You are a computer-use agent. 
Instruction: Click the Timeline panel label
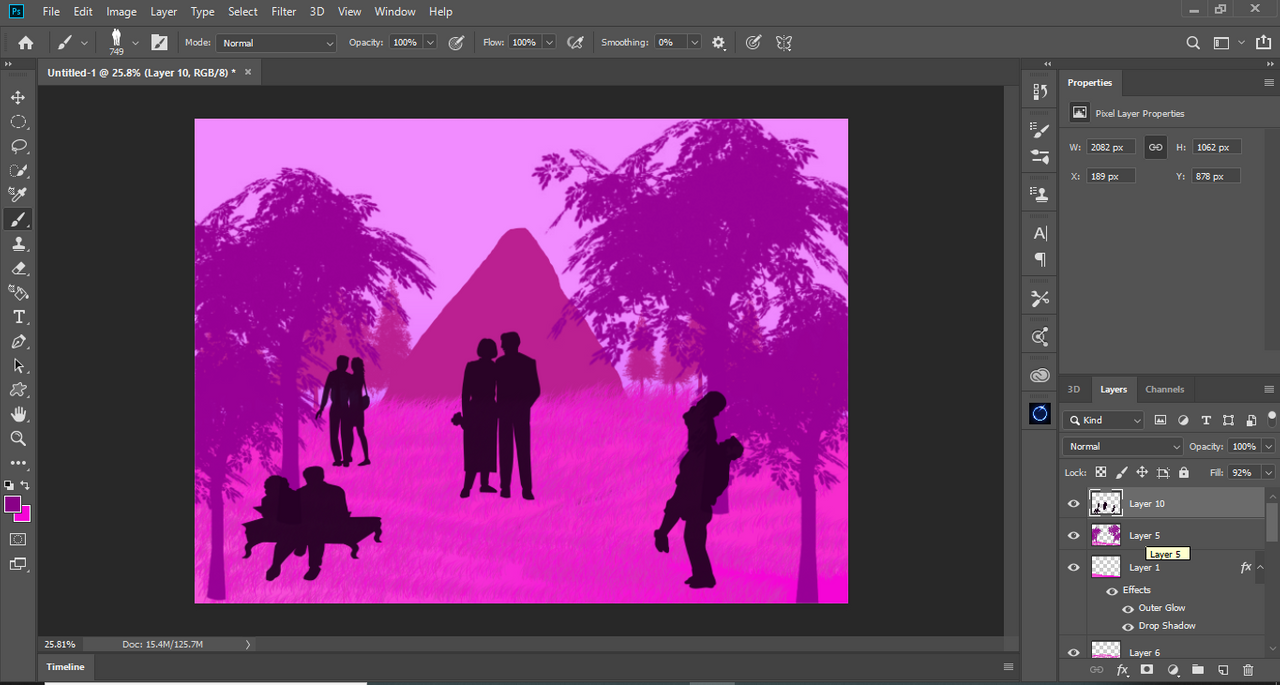point(66,667)
